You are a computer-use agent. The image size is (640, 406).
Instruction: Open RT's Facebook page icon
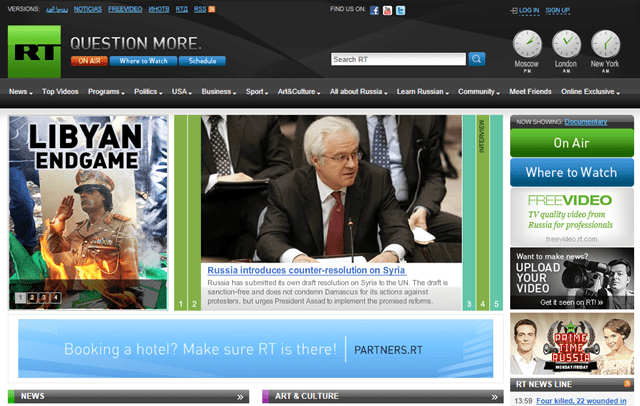coord(374,11)
